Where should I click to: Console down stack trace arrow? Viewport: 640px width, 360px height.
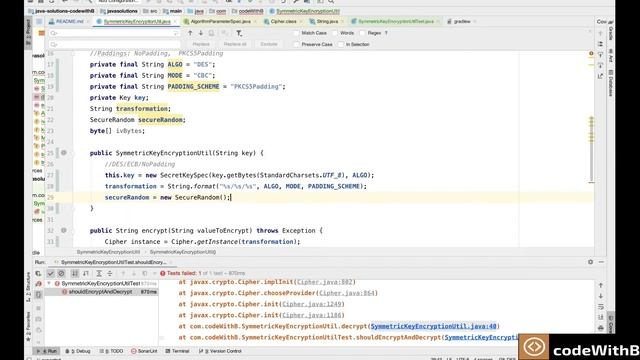(601, 296)
